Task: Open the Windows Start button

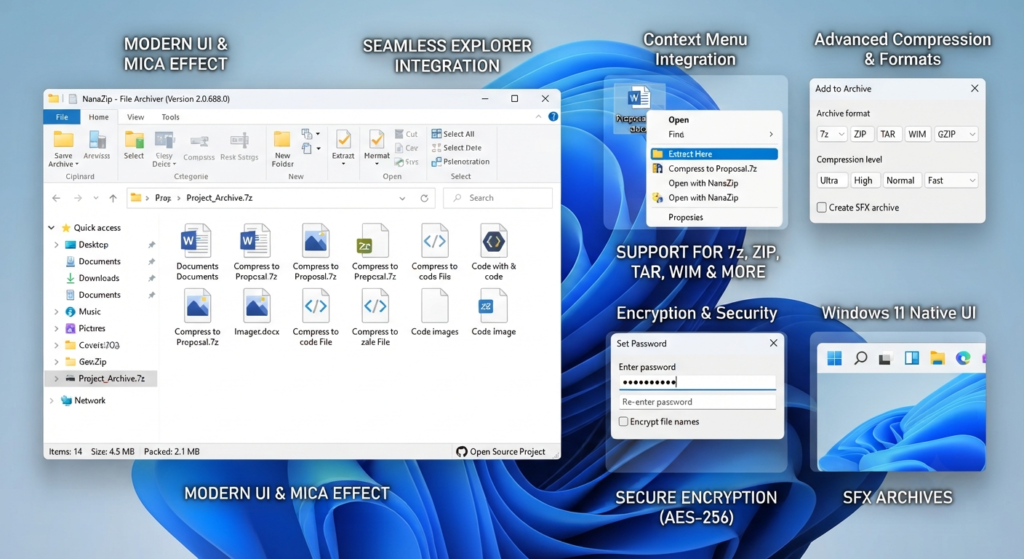Action: pos(834,358)
